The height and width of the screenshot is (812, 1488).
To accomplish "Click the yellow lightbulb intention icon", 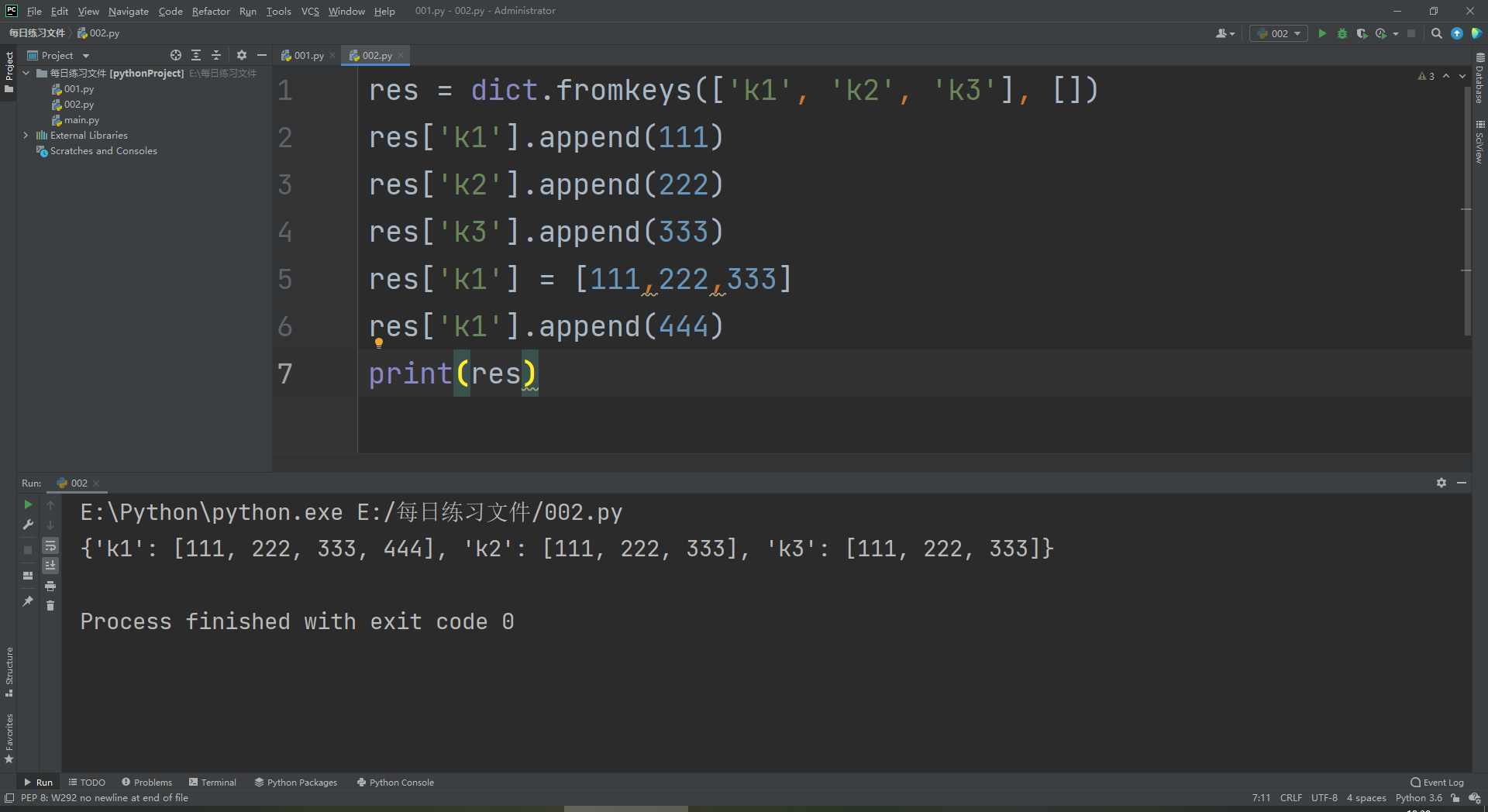I will click(x=379, y=343).
